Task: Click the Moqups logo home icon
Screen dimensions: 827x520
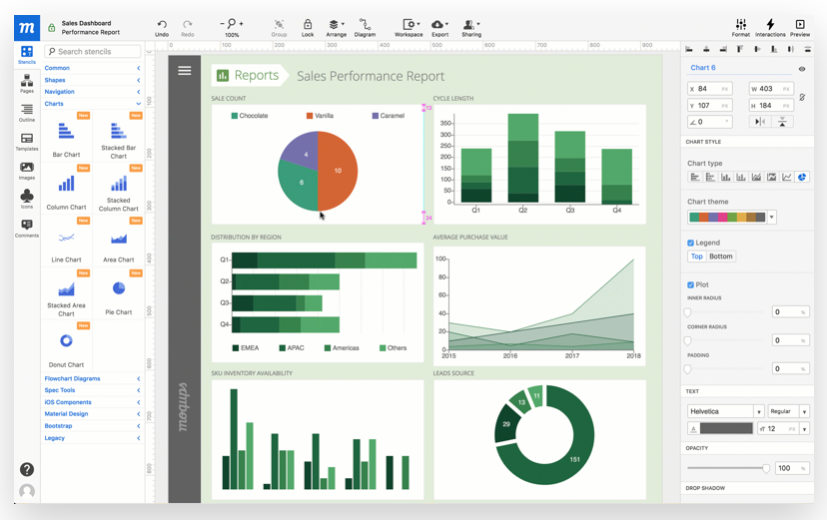Action: point(27,28)
